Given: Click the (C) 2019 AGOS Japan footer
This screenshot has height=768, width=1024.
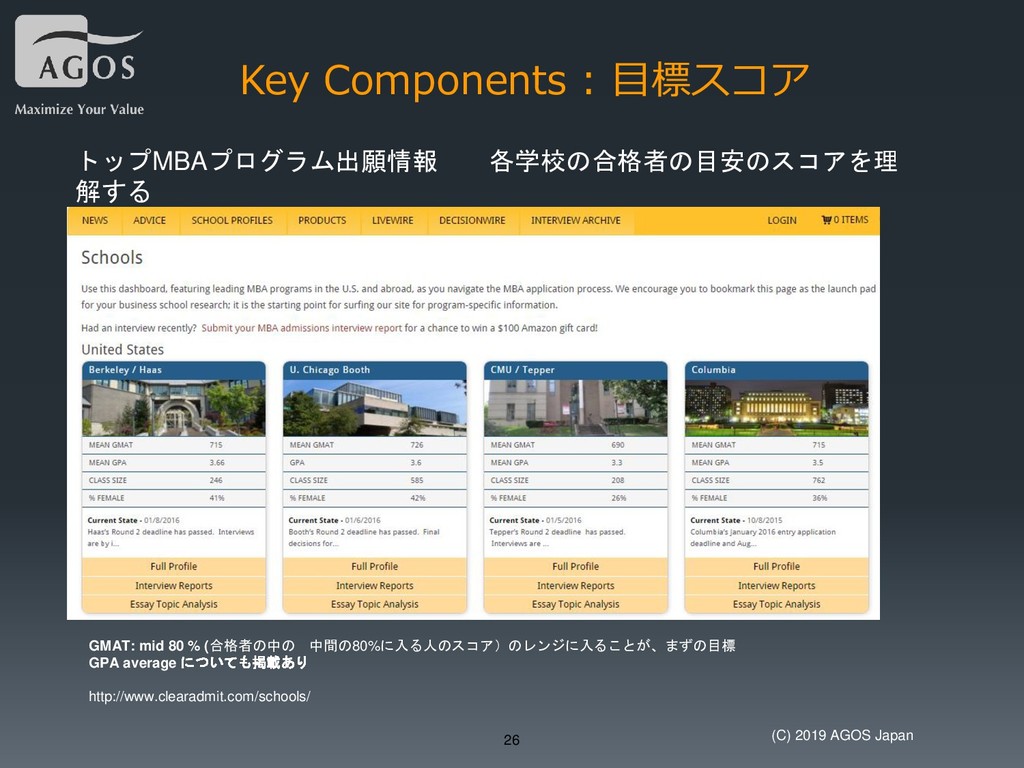Looking at the screenshot, I should click(842, 735).
